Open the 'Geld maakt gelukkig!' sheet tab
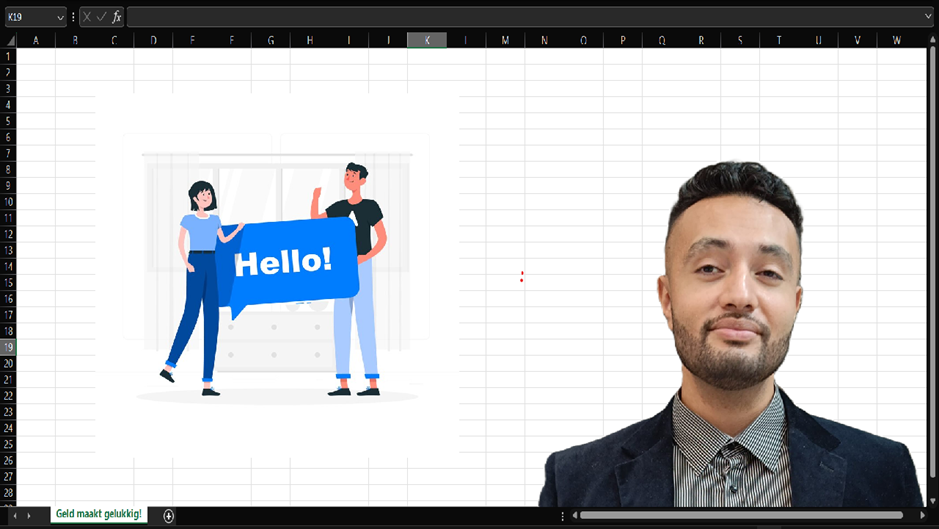939x529 pixels. coord(98,514)
